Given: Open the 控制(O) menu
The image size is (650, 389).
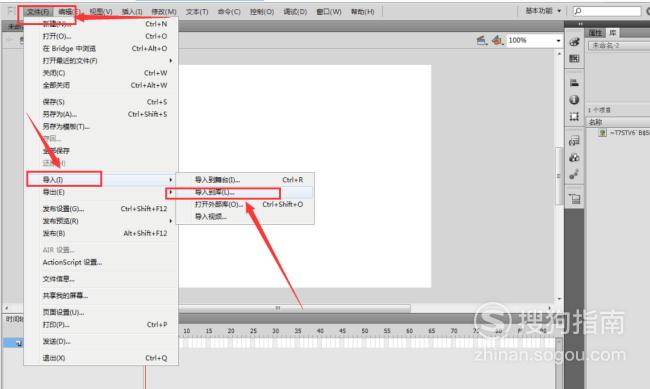Looking at the screenshot, I should pyautogui.click(x=262, y=12).
